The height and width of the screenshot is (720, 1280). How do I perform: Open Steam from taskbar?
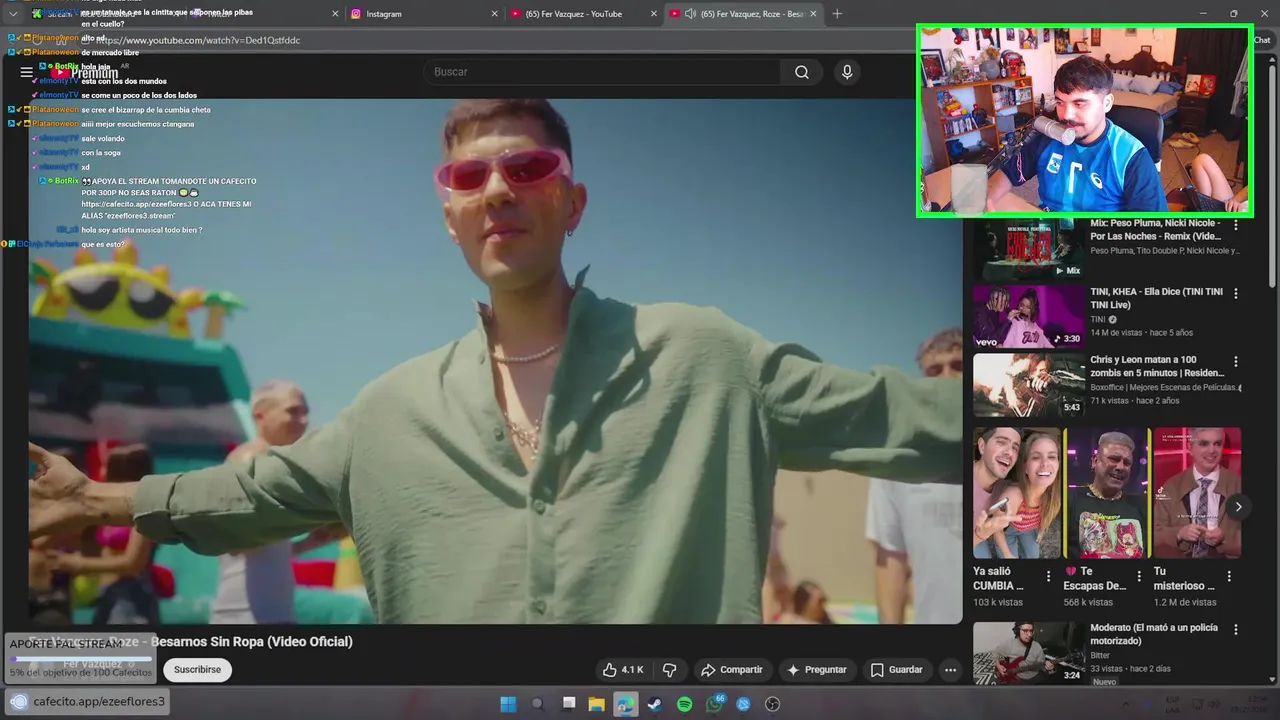654,704
